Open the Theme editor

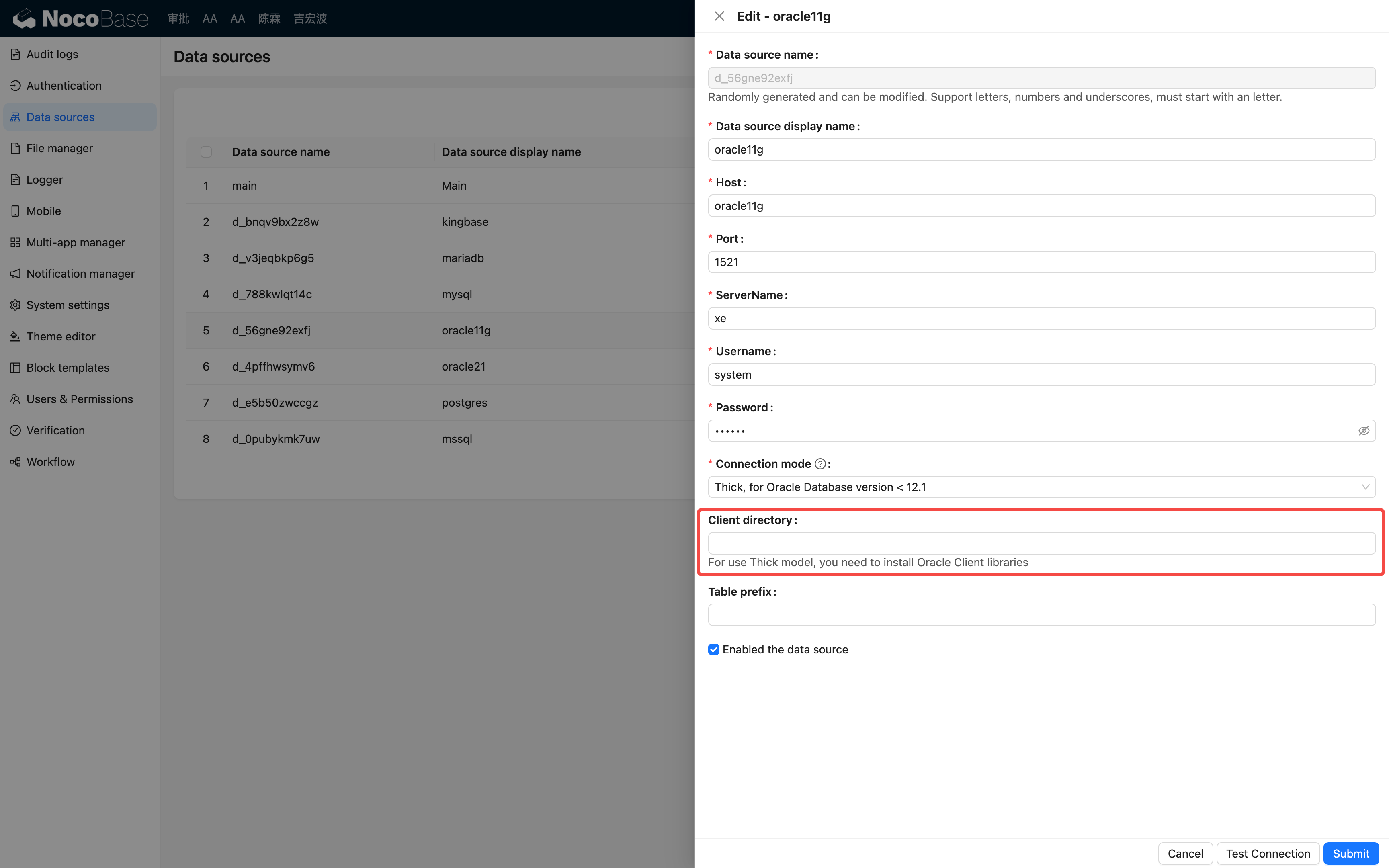[61, 336]
